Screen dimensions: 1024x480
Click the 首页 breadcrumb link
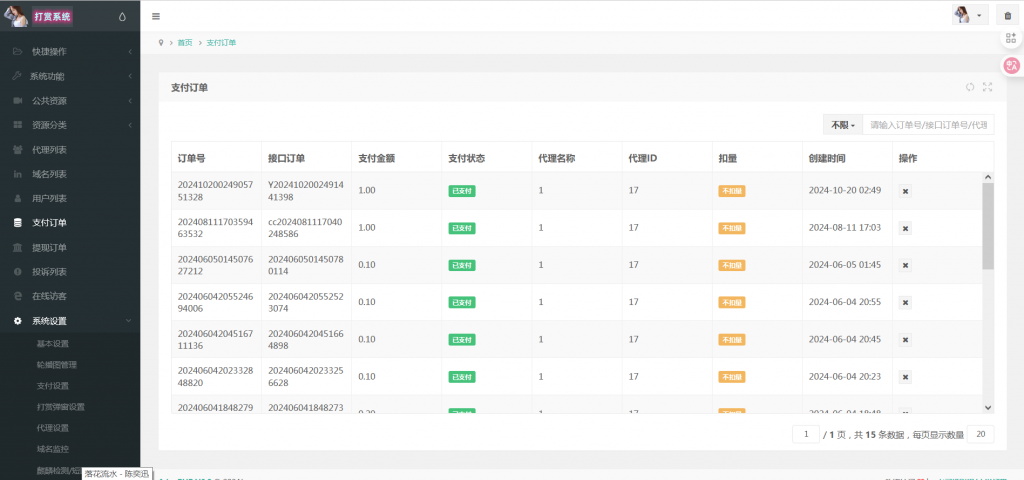(x=185, y=43)
